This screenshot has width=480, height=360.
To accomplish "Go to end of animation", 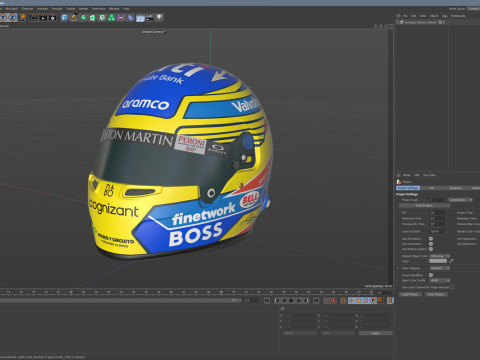I will [x=316, y=300].
